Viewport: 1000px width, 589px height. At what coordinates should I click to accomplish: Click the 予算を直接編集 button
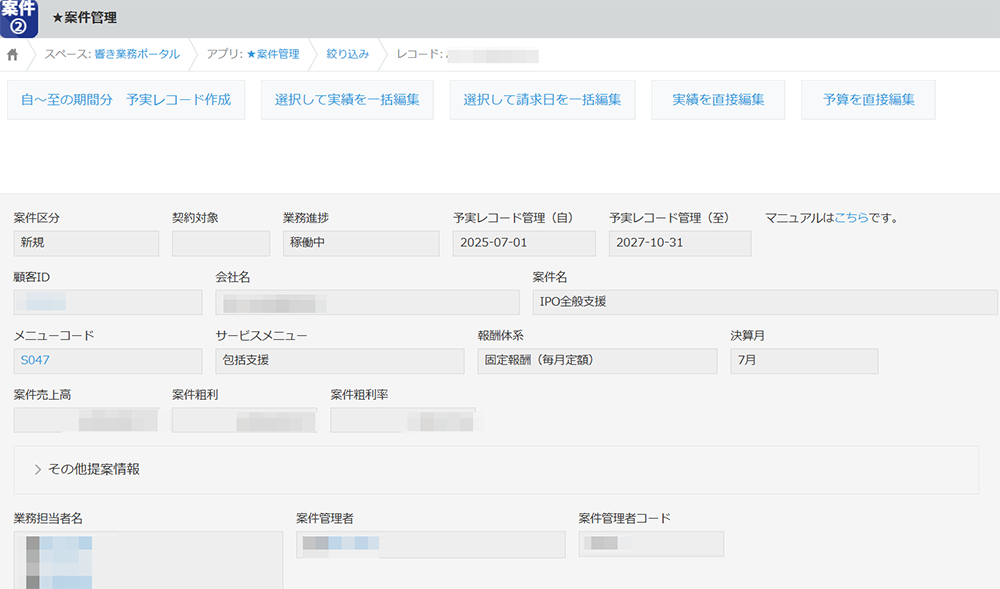tap(868, 100)
